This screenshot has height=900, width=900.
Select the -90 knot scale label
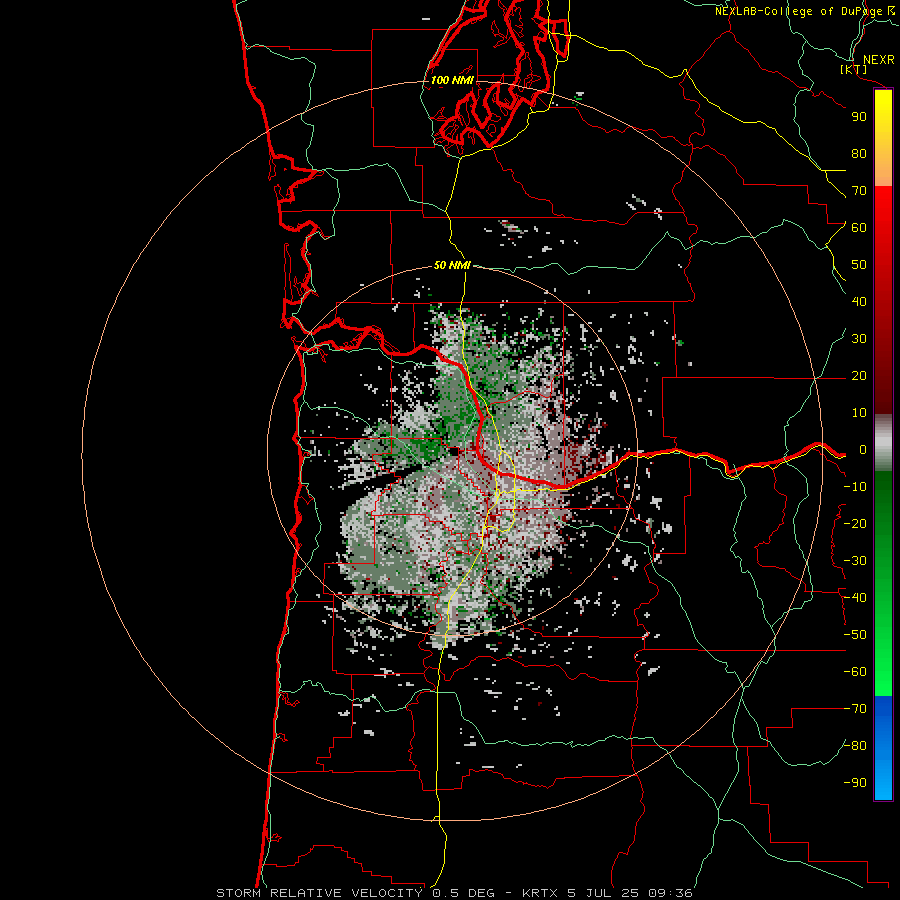(855, 783)
